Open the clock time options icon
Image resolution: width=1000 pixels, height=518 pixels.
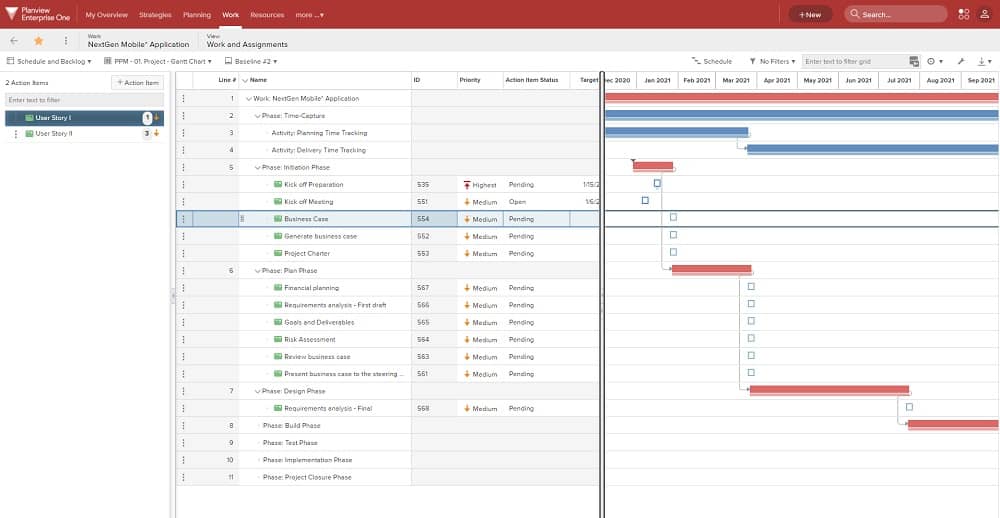931,62
